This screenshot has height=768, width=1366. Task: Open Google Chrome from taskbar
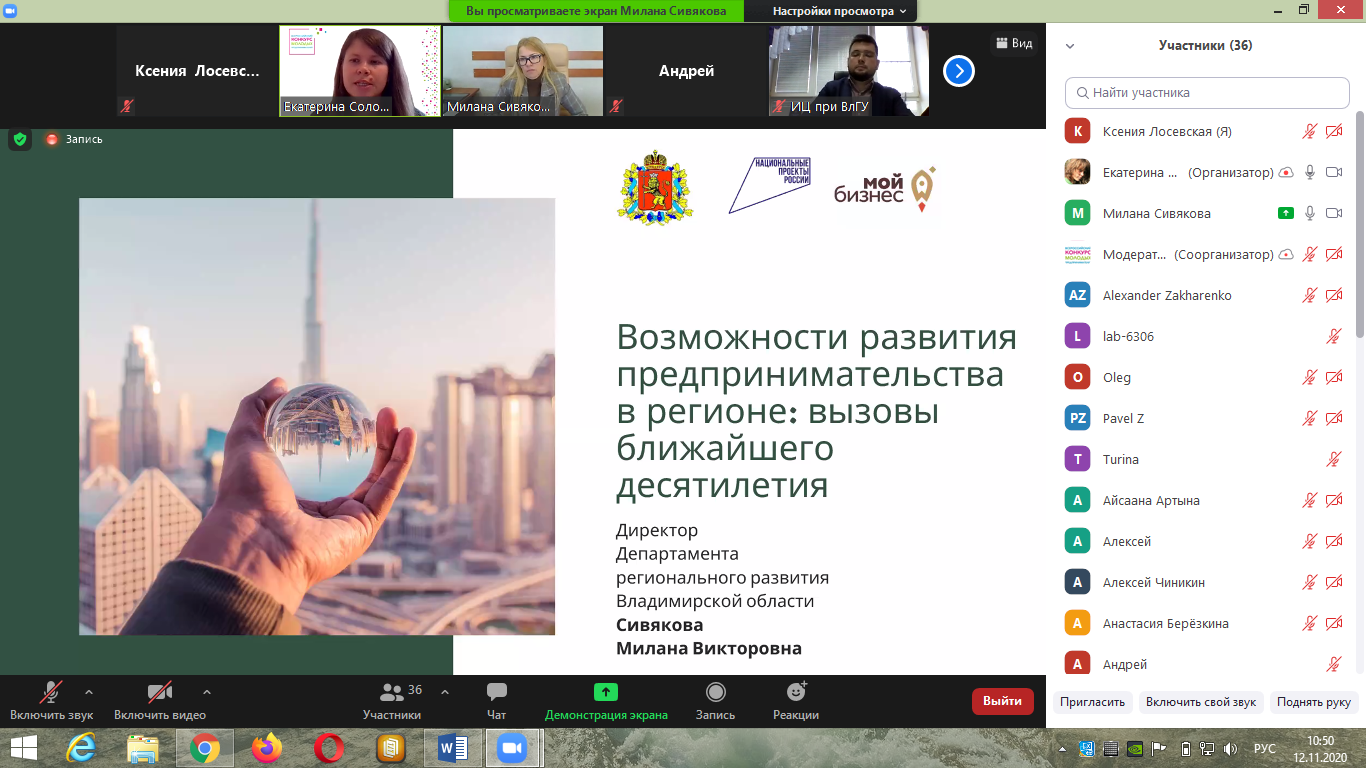(x=204, y=748)
